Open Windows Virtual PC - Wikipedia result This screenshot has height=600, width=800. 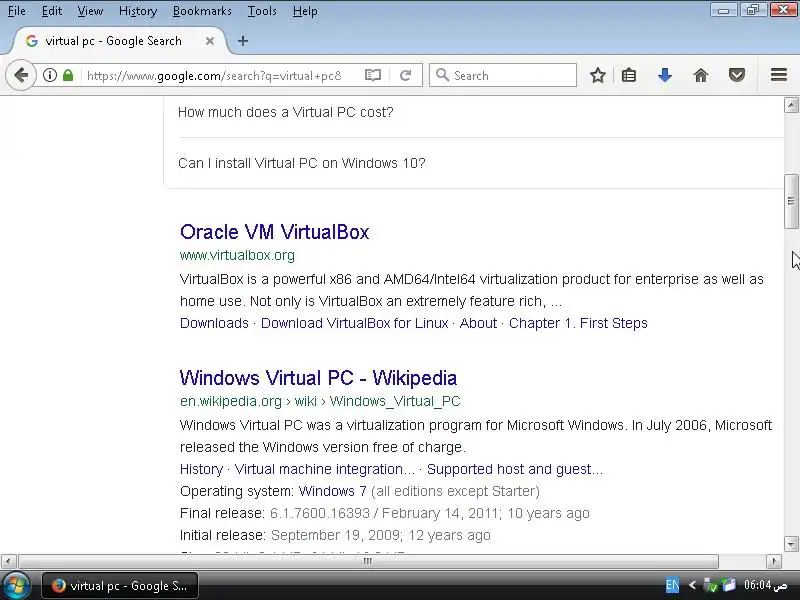[x=318, y=378]
